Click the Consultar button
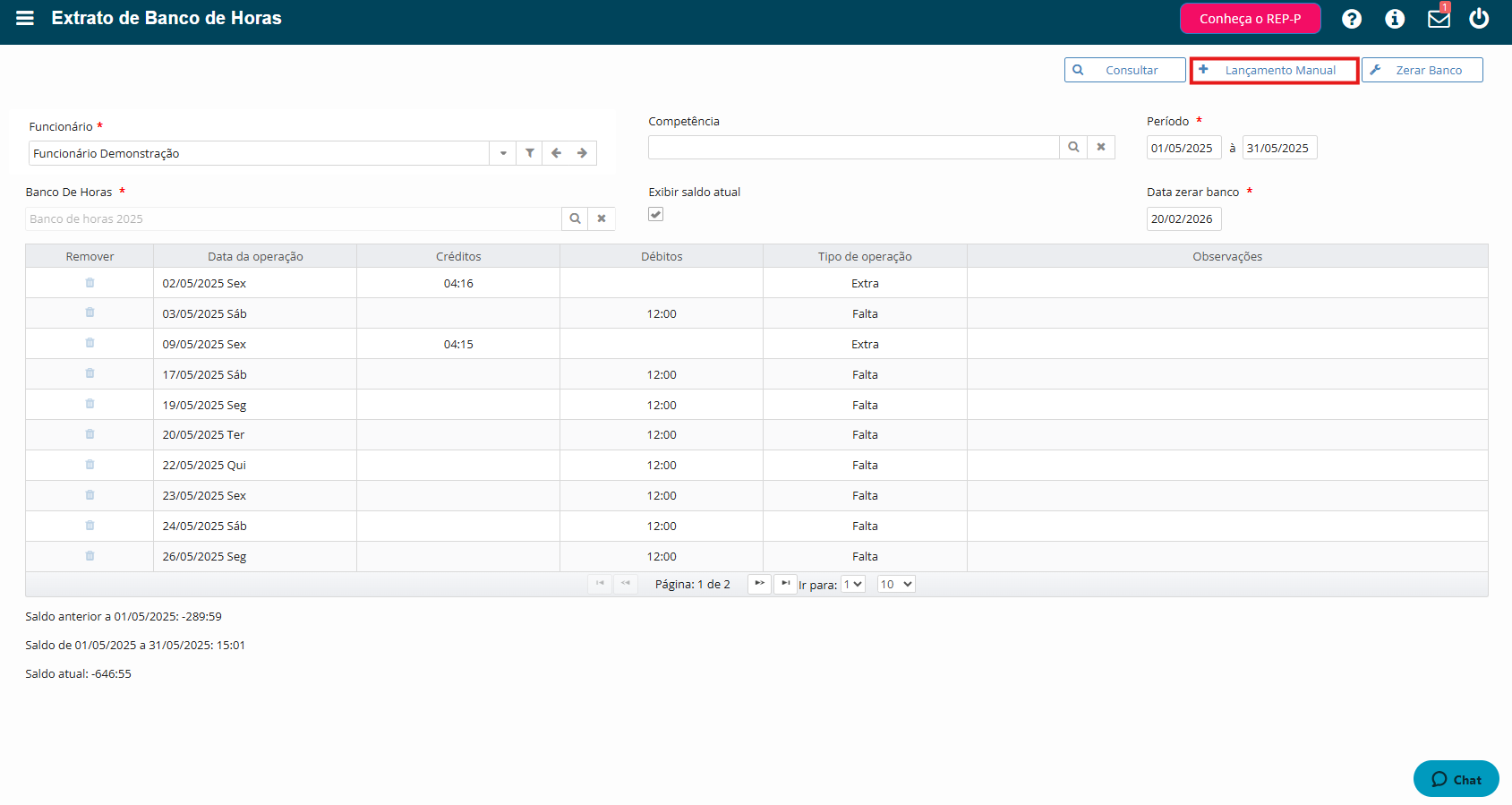1512x805 pixels. pyautogui.click(x=1124, y=70)
